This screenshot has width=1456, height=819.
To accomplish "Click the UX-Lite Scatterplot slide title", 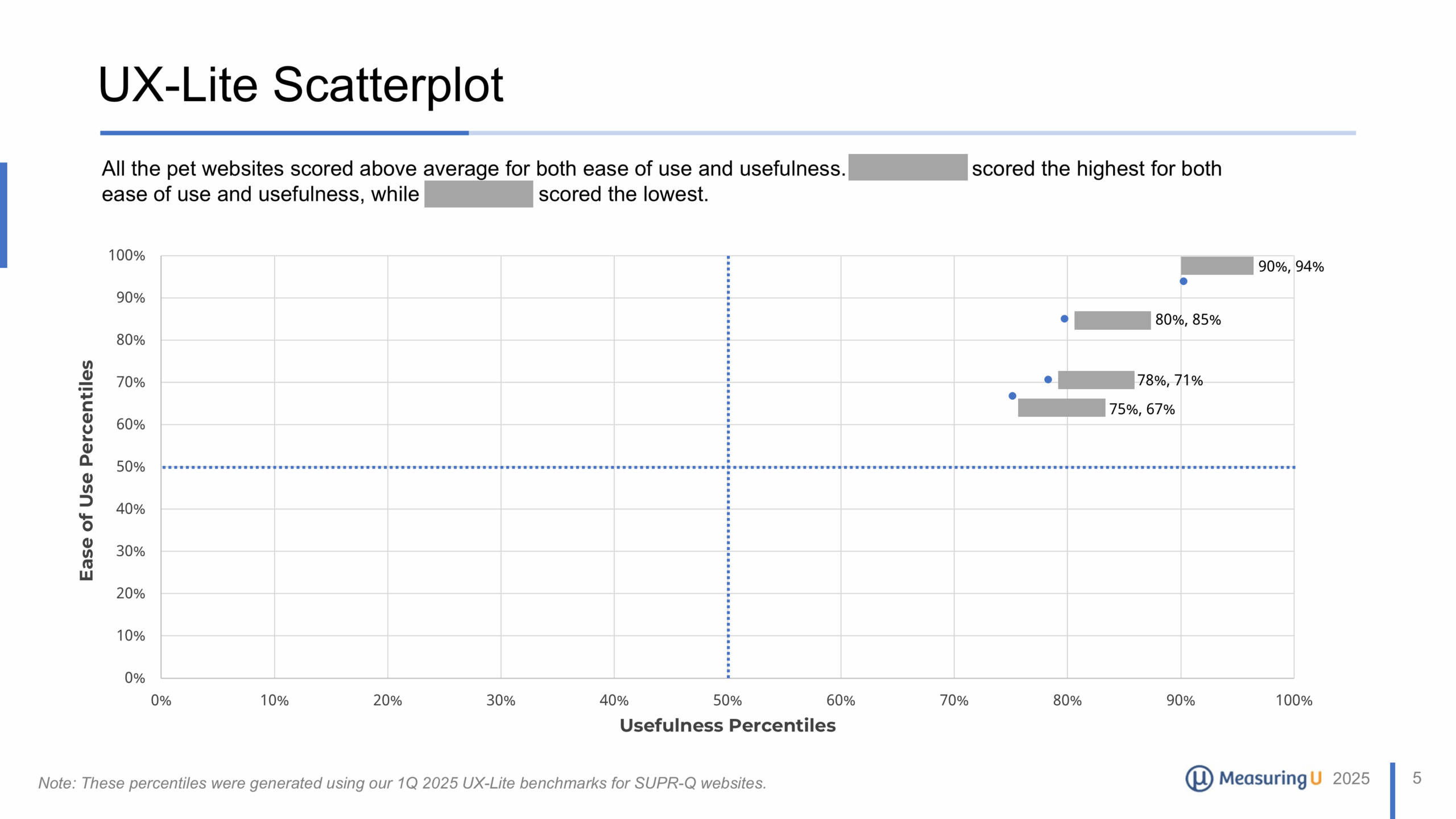I will point(300,85).
